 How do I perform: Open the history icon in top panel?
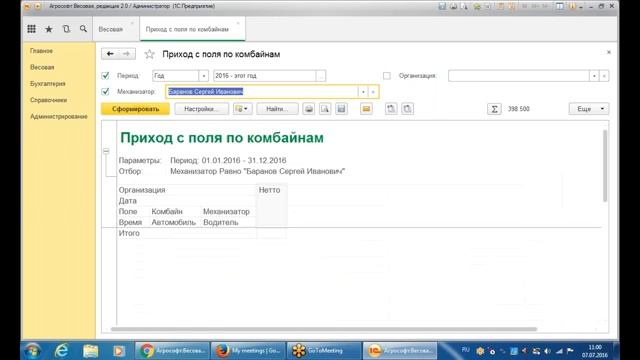[x=66, y=29]
